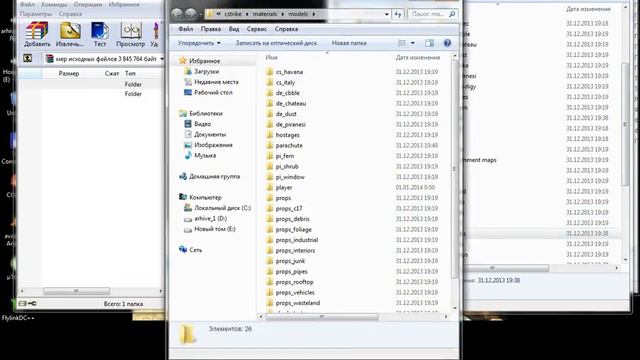Select Домашняя группа in the sidebar
Image resolution: width=640 pixels, height=360 pixels.
coord(214,177)
